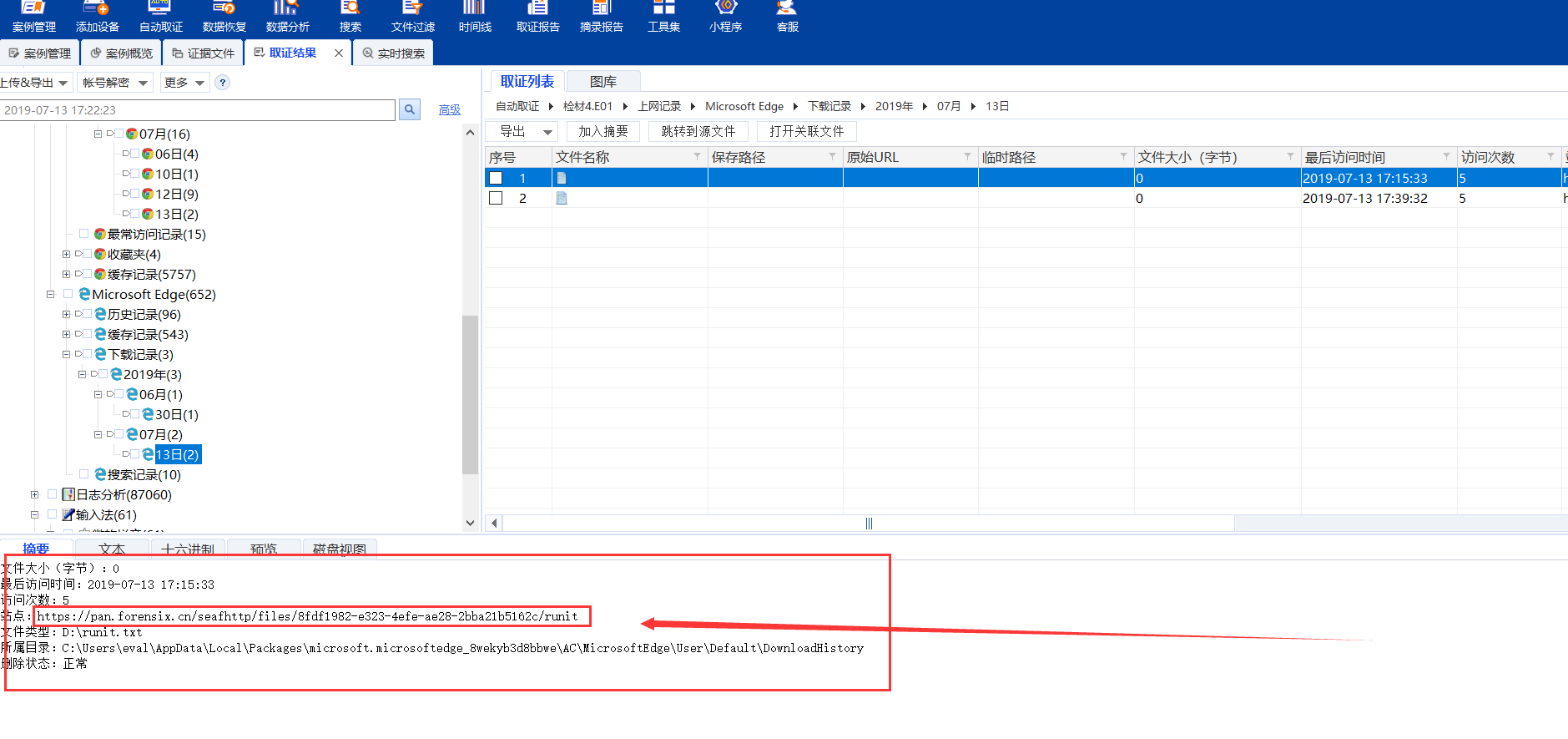Image resolution: width=1568 pixels, height=739 pixels.
Task: Switch to the 图库 tab
Action: point(602,81)
